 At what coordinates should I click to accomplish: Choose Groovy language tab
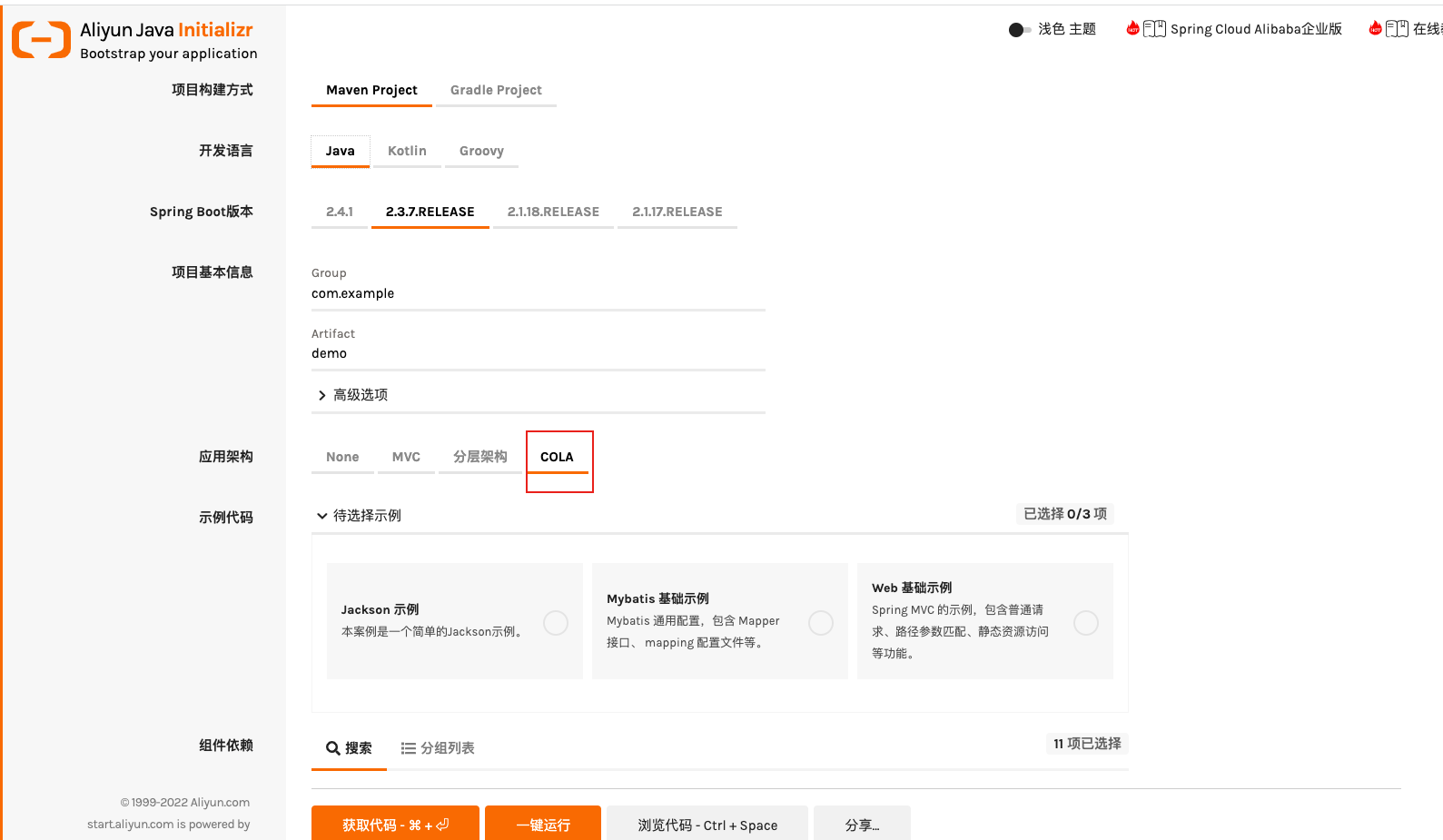pos(481,151)
